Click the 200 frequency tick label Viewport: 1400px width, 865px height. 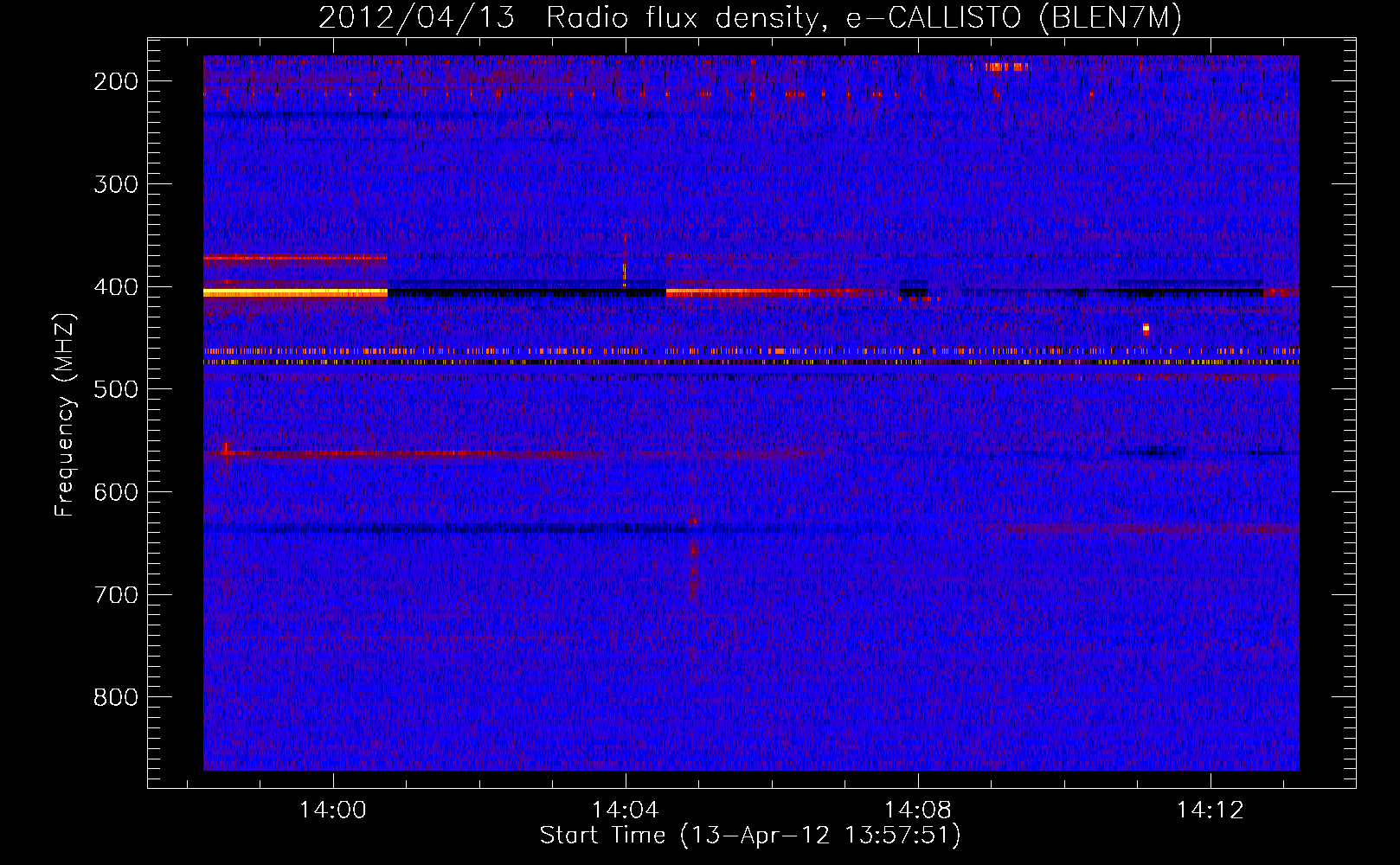point(116,81)
